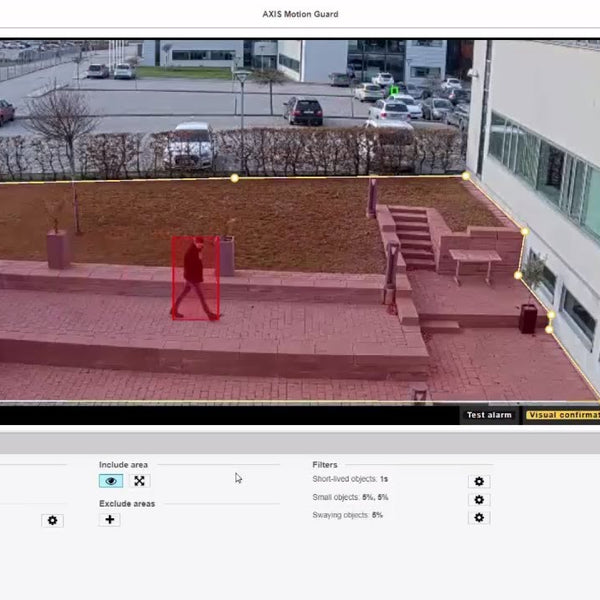The height and width of the screenshot is (600, 600).
Task: Click the green detection box in parking lot
Action: click(x=394, y=91)
